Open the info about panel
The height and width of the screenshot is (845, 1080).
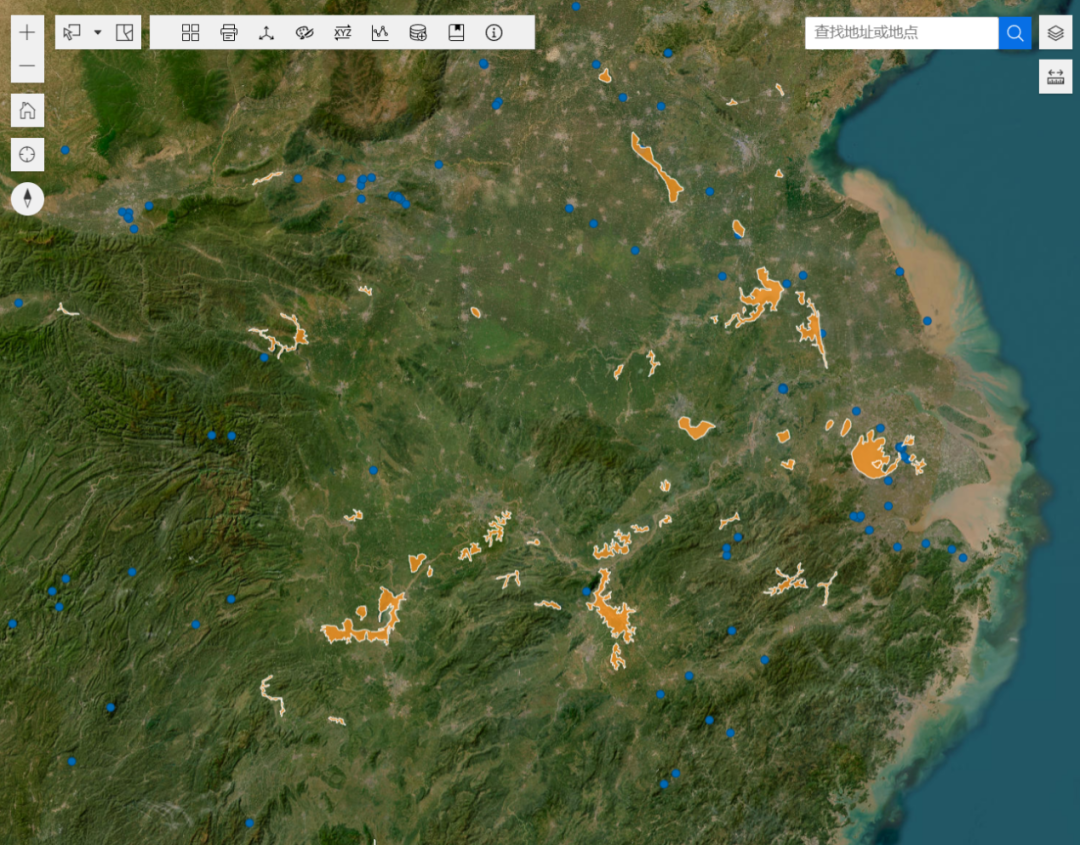click(494, 32)
